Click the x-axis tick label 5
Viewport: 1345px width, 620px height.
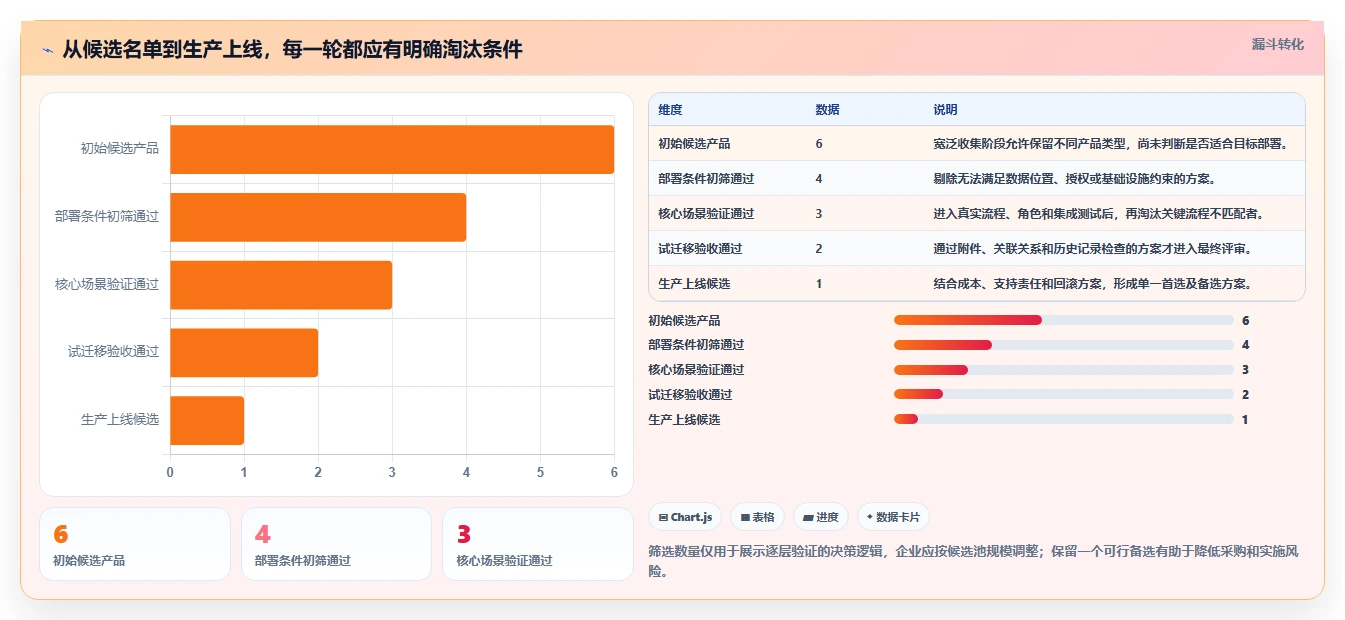[540, 472]
